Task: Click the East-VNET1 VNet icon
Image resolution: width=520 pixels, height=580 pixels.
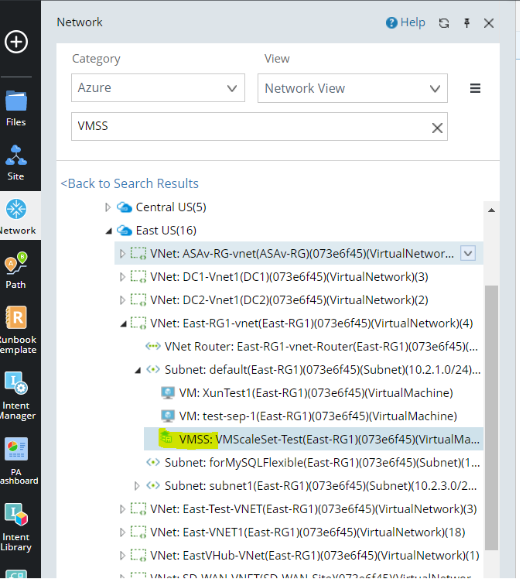Action: [x=138, y=533]
